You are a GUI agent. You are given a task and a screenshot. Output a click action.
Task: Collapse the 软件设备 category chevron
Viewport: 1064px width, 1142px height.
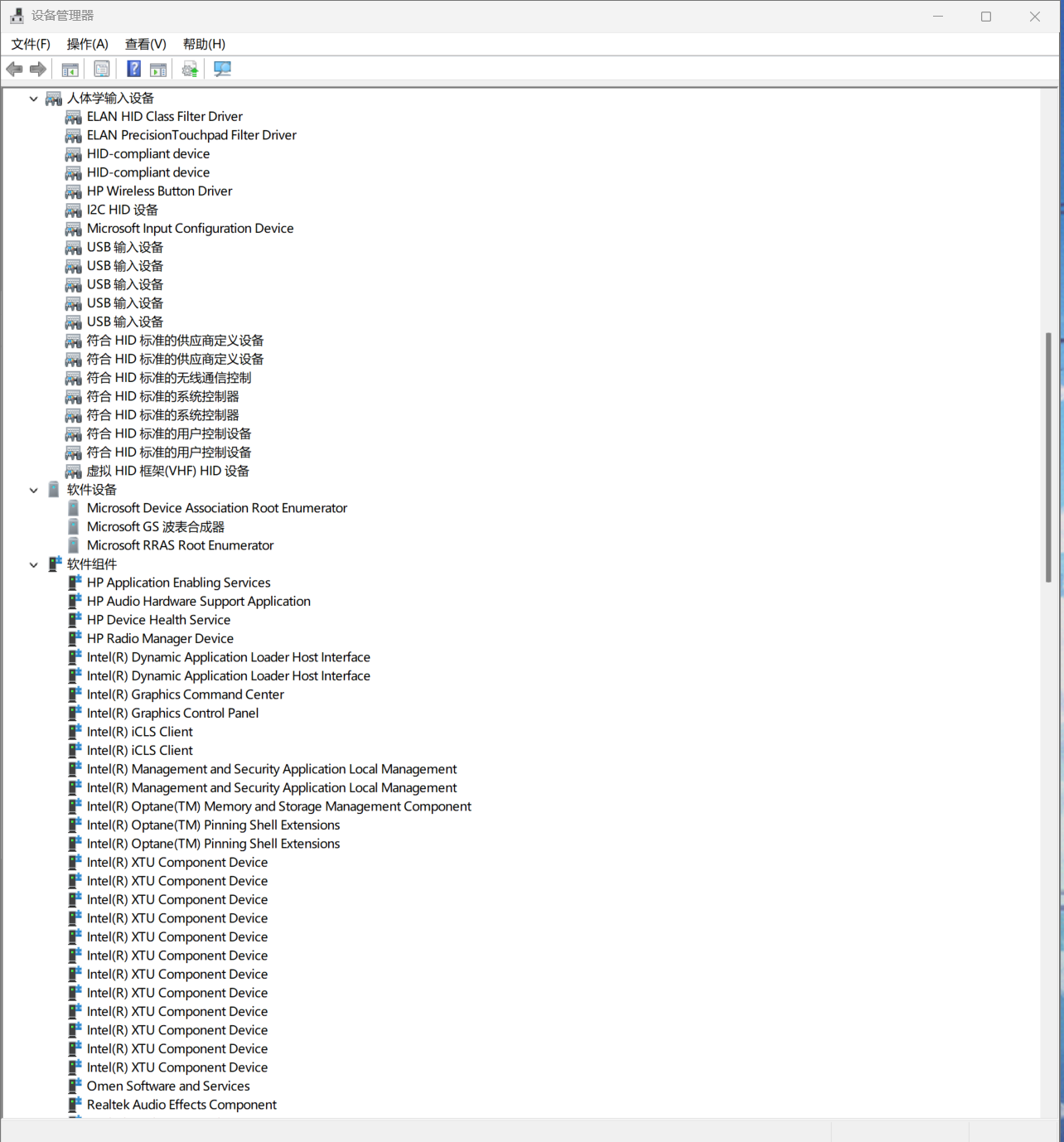(x=33, y=490)
